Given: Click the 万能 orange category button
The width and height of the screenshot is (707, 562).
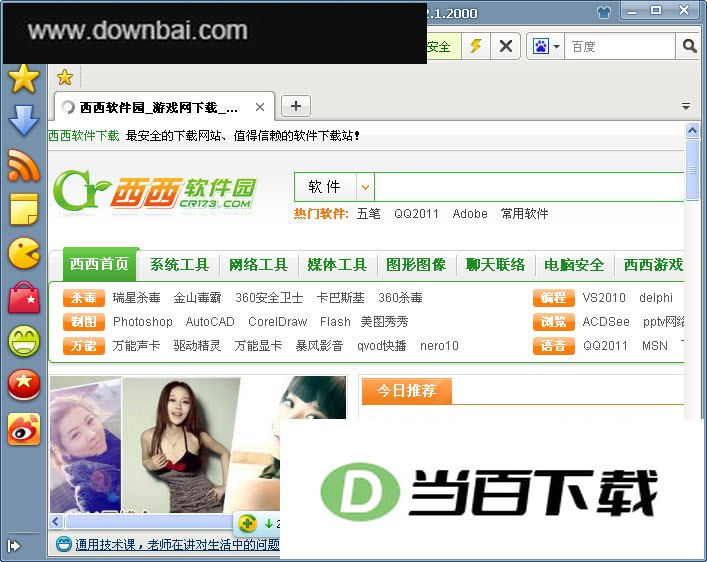Looking at the screenshot, I should point(83,345).
